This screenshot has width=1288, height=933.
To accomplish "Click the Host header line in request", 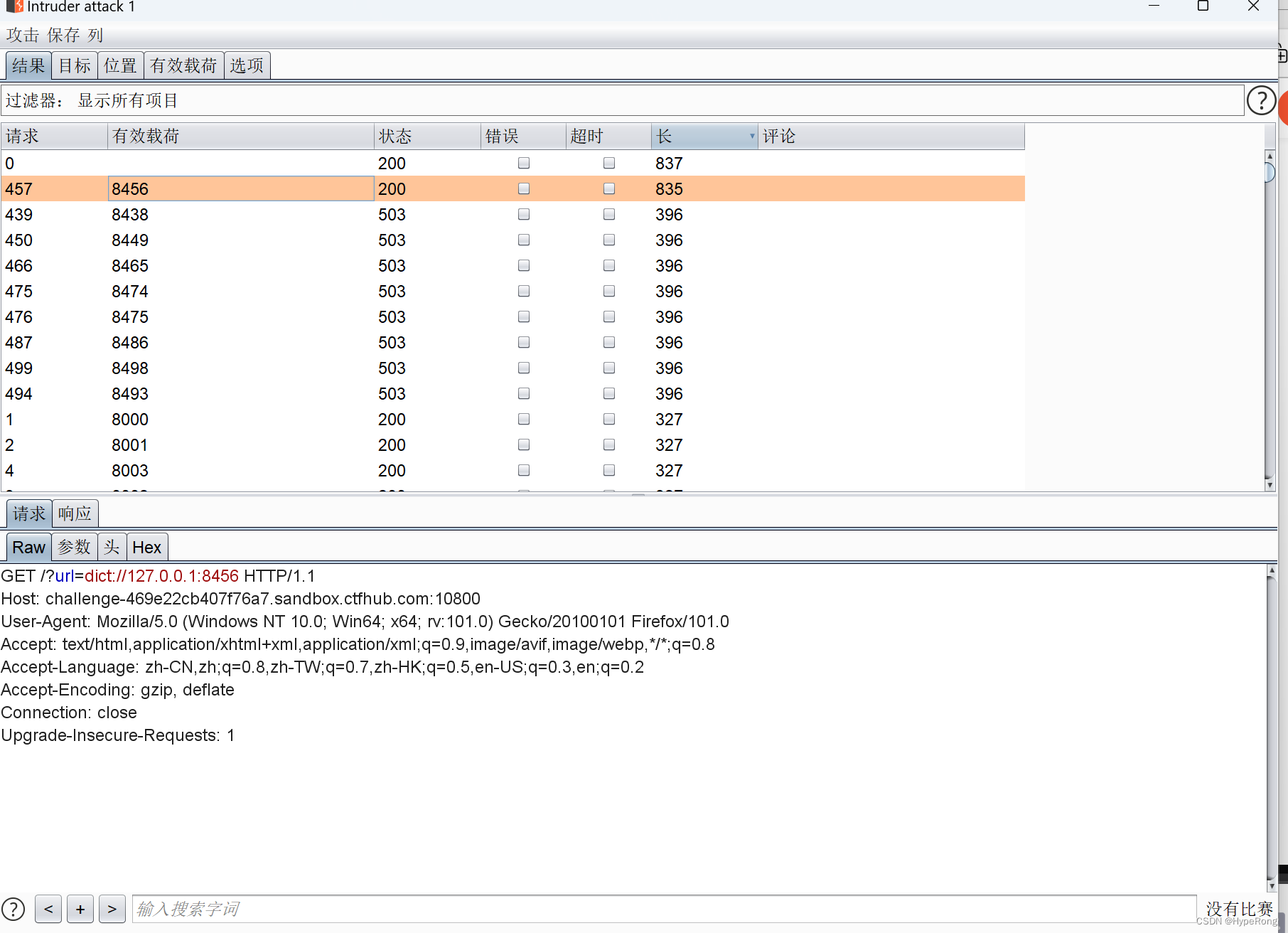I will (x=240, y=599).
